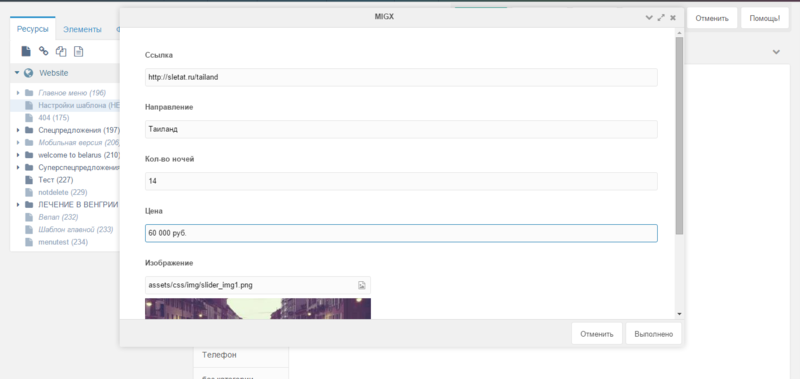
Task: Open file browser icon in image path field
Action: tap(362, 285)
